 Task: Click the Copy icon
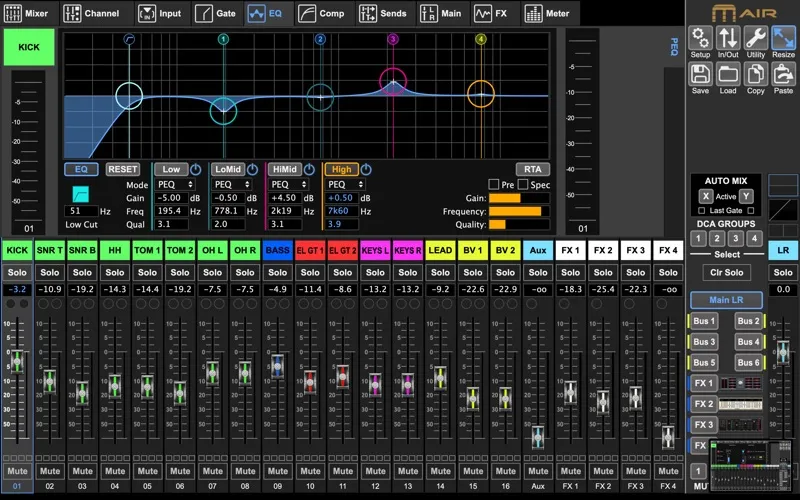[x=756, y=74]
